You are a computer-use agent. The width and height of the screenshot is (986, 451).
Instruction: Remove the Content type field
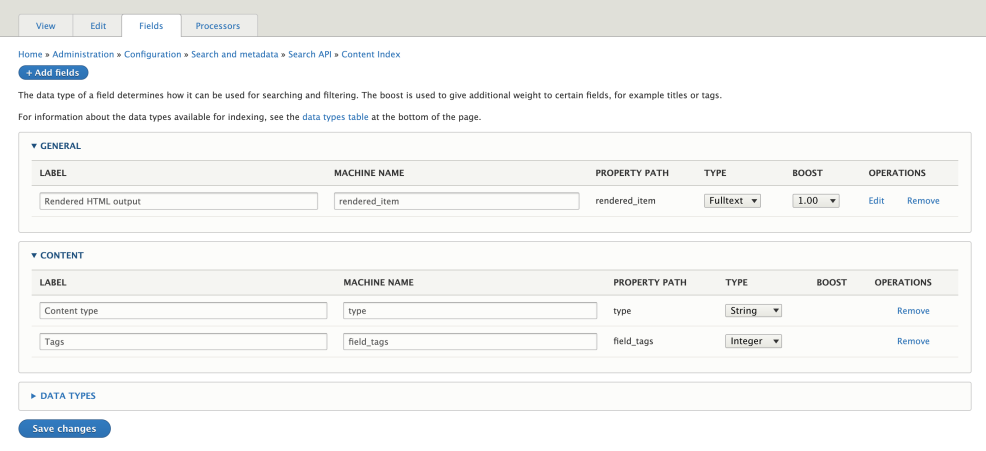tap(913, 311)
